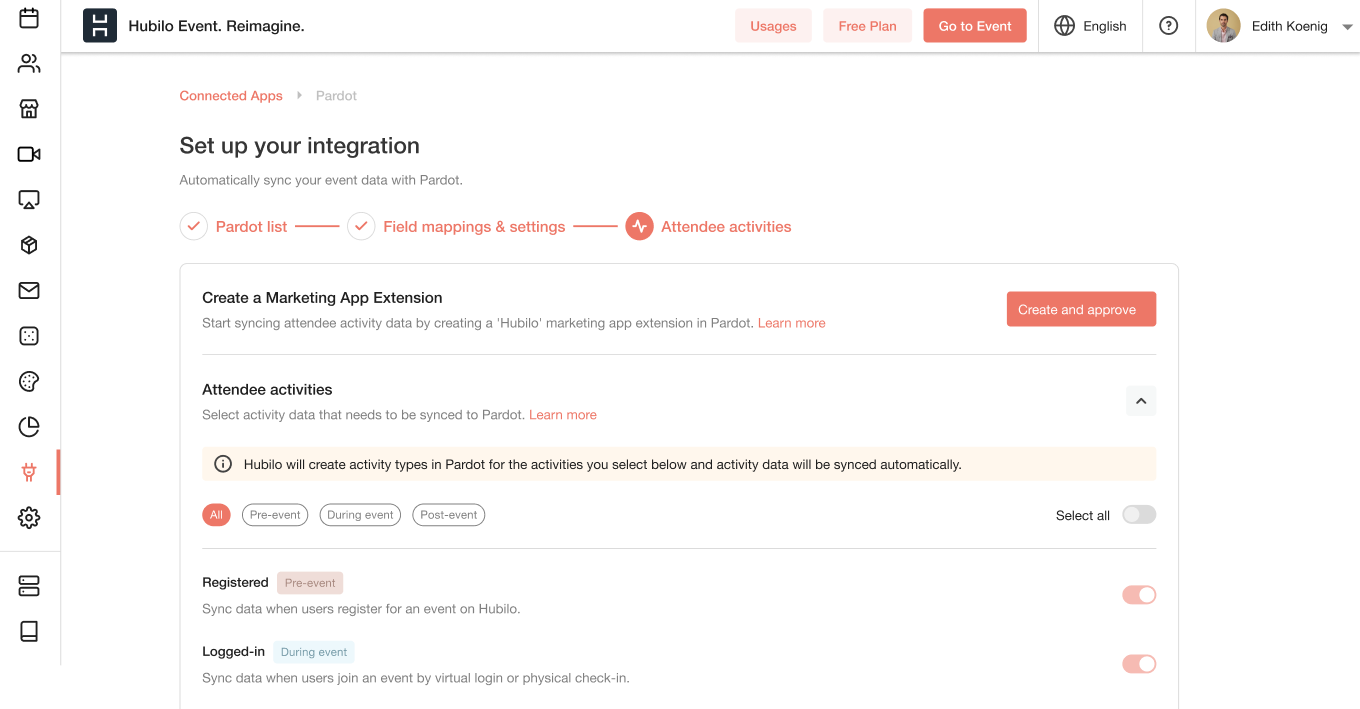The height and width of the screenshot is (709, 1360).
Task: Open the server stack icon in sidebar
Action: (29, 586)
